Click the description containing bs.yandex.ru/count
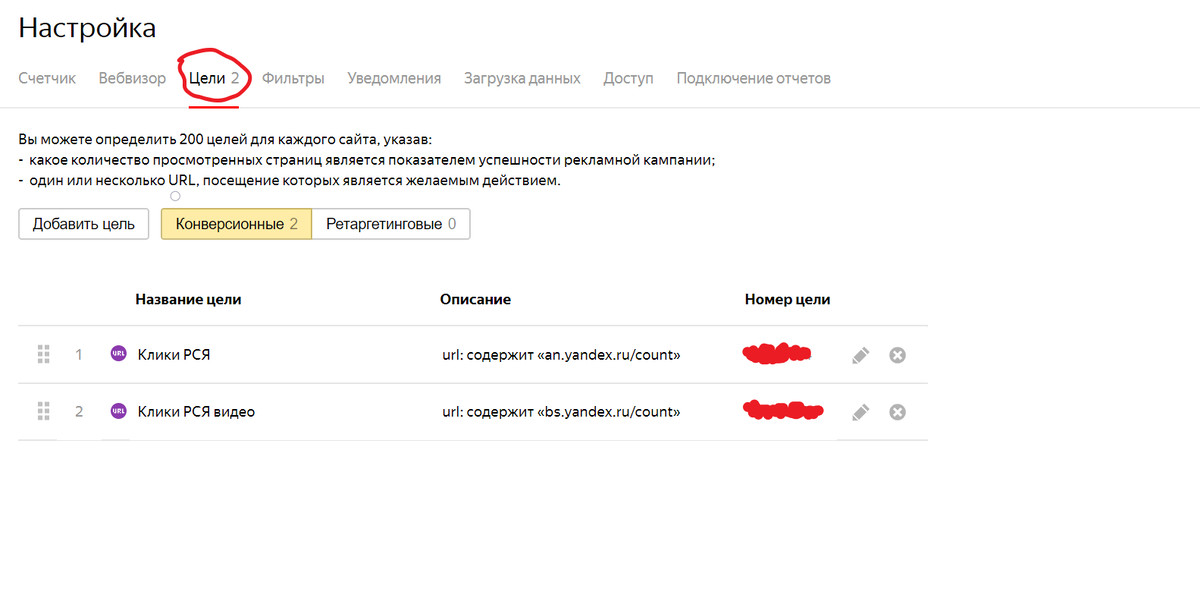 point(561,412)
